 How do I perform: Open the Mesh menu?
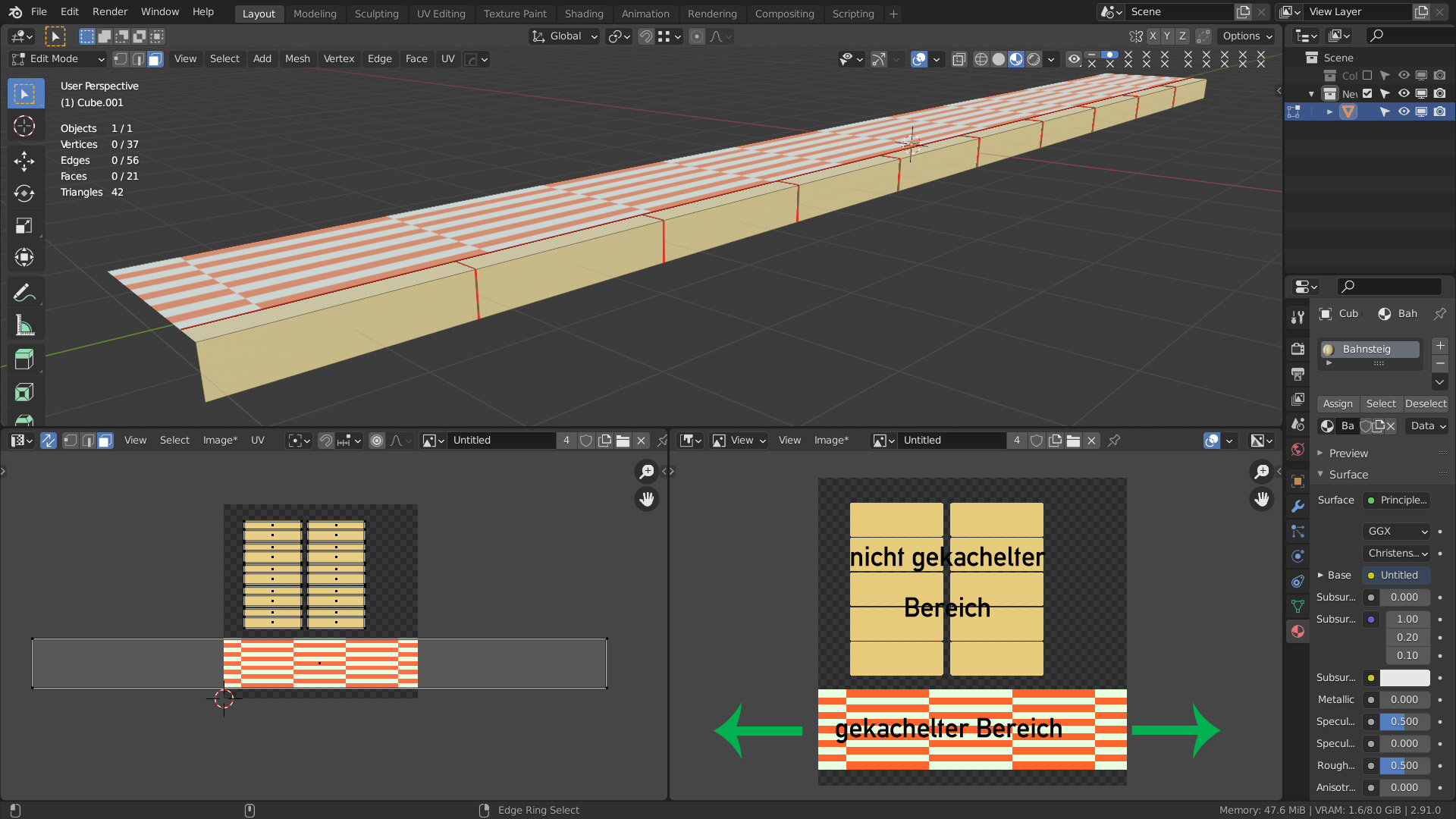coord(297,59)
